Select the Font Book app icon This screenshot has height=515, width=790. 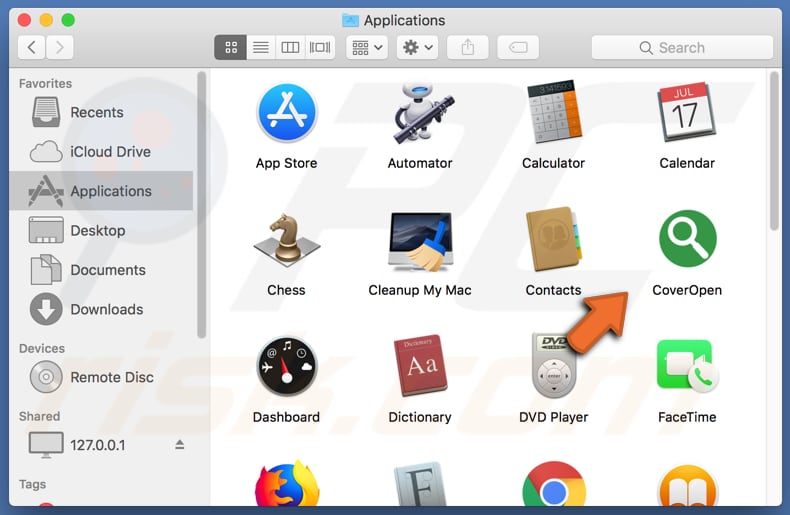tap(420, 485)
